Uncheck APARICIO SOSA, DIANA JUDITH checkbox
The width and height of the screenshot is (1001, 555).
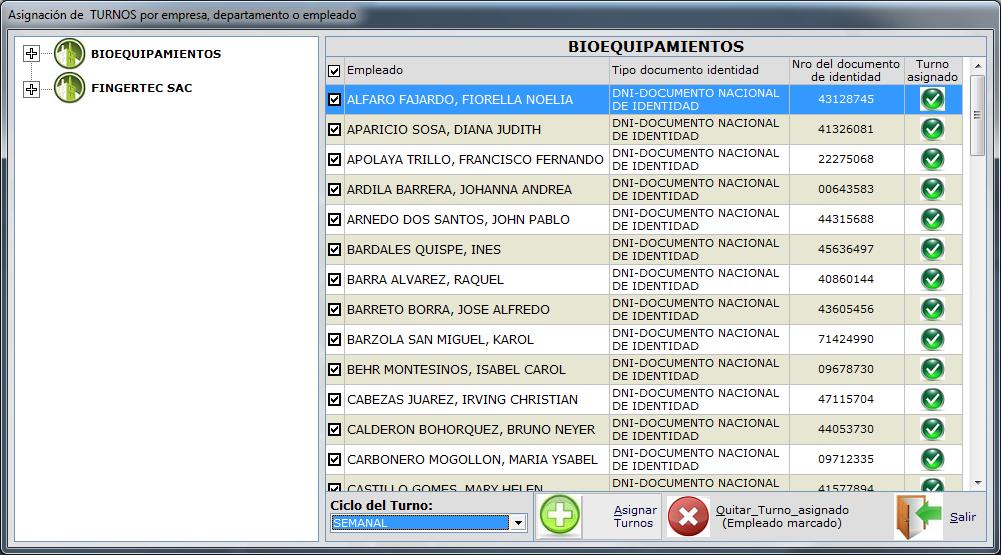pos(335,130)
